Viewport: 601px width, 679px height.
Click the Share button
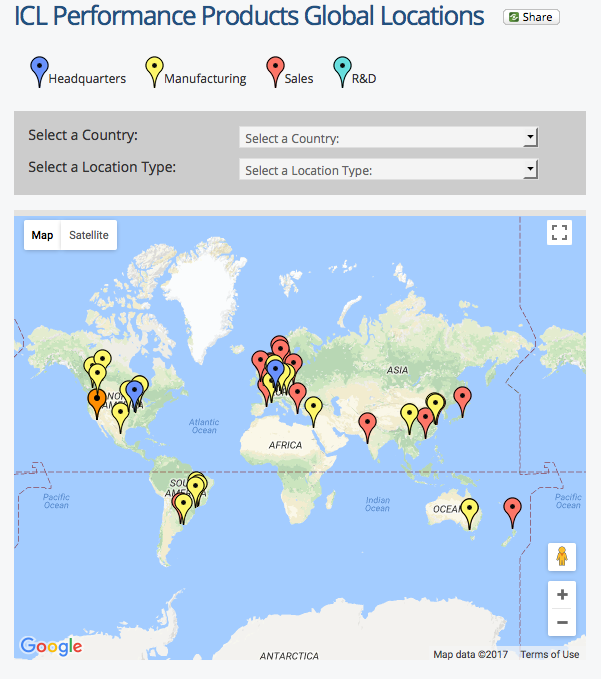[531, 17]
